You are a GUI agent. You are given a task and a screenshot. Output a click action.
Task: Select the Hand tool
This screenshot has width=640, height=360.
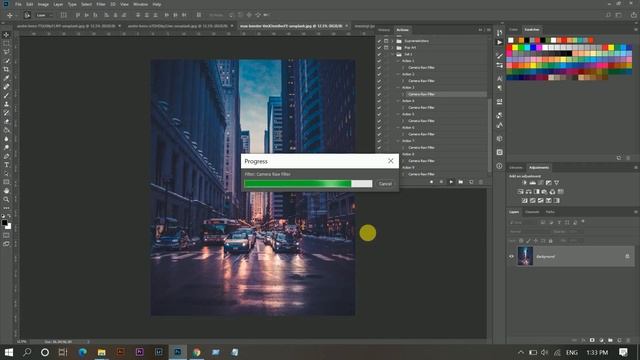click(6, 191)
